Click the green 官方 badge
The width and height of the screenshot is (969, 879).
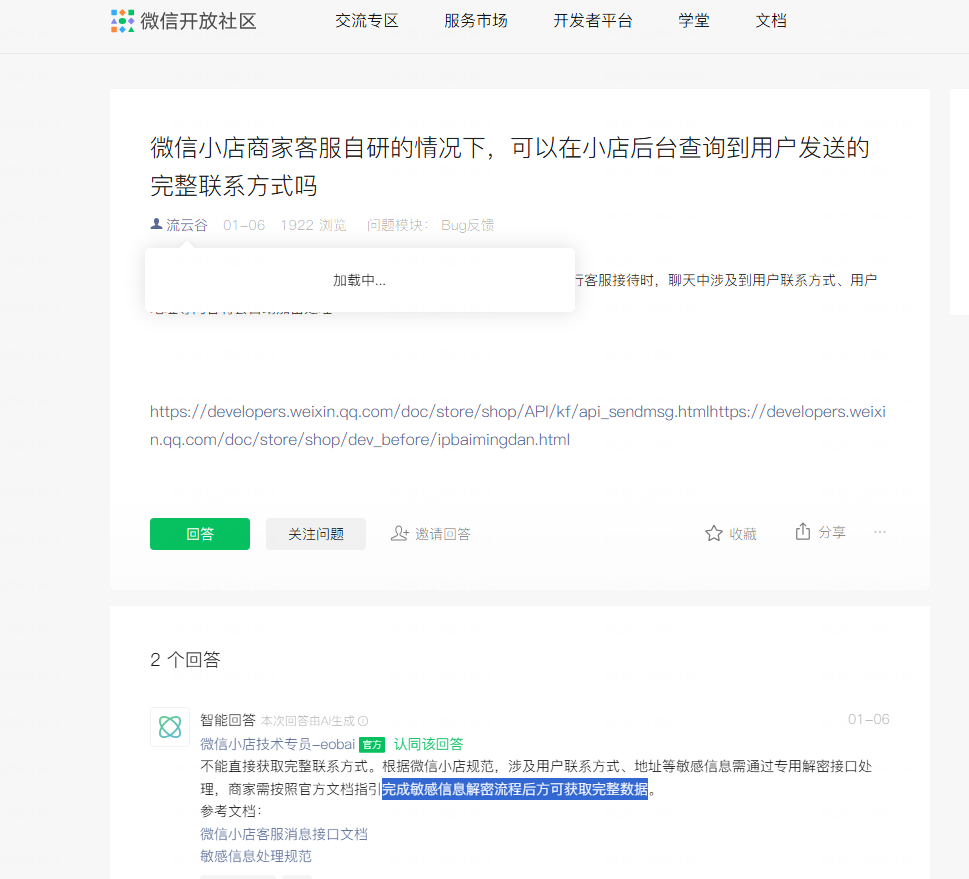pos(372,745)
